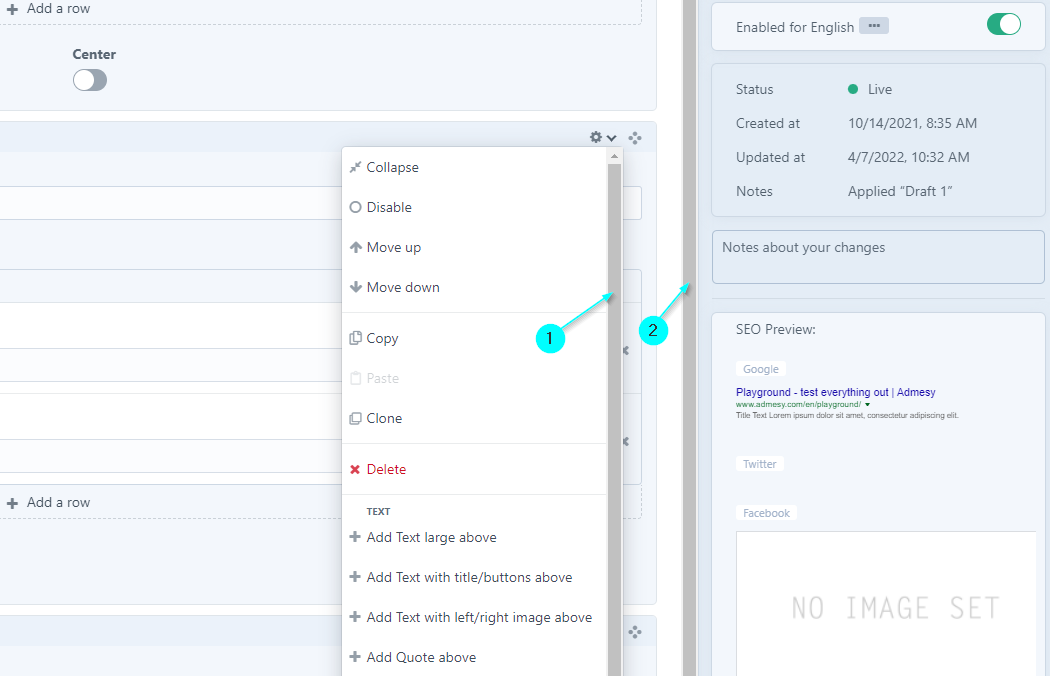
Task: Choose Add Quote above
Action: pos(474,657)
